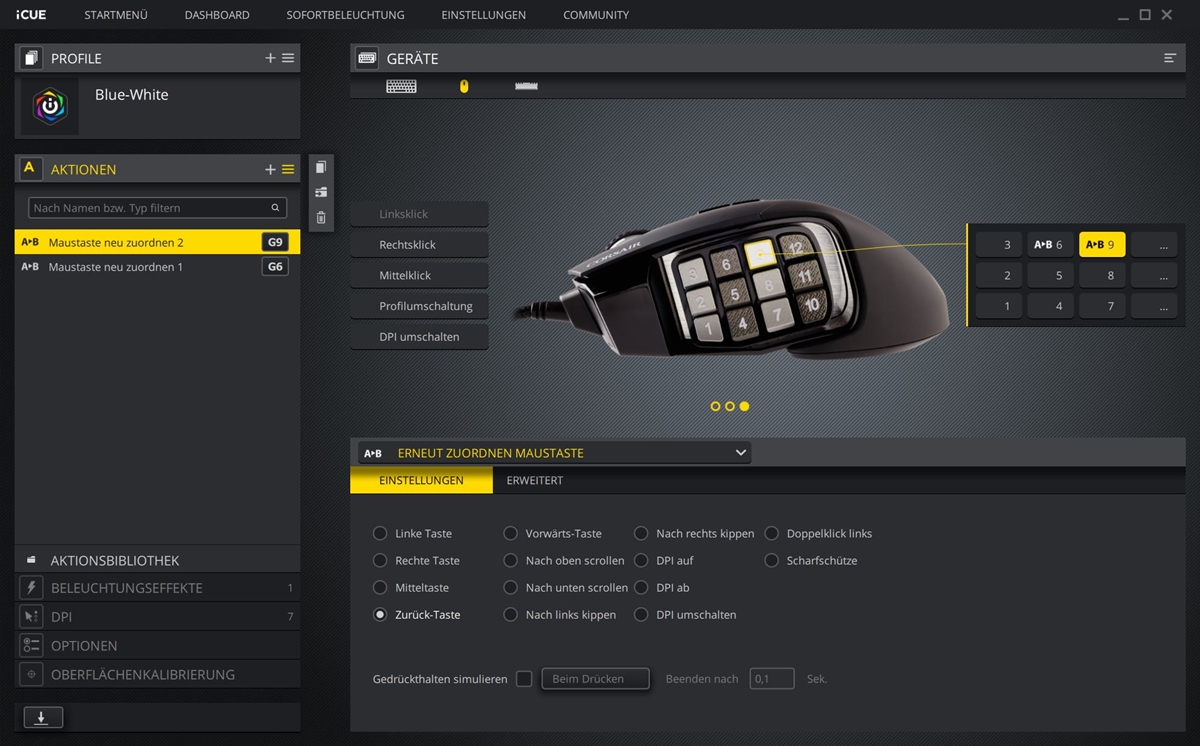This screenshot has width=1200, height=746.
Task: Select the yellow mouse device icon
Action: coord(464,86)
